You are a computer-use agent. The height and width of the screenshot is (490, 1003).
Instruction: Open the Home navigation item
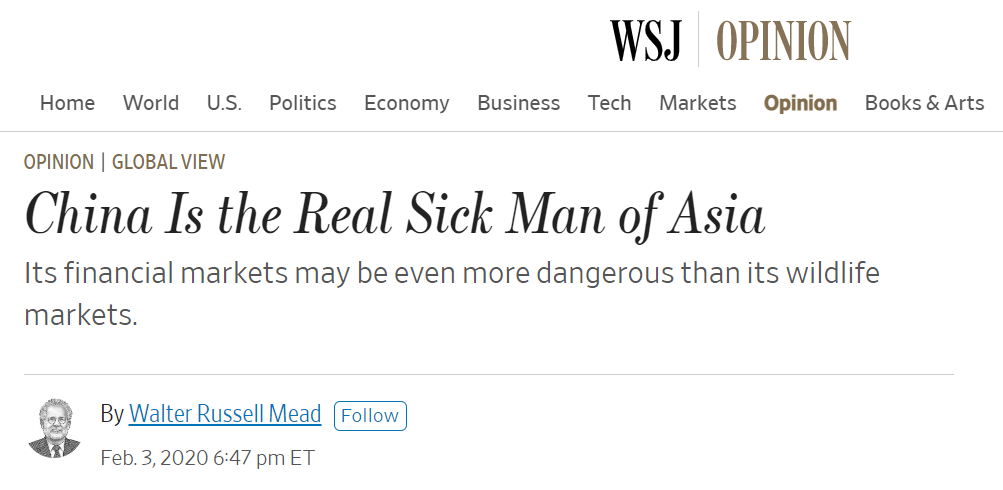(67, 103)
